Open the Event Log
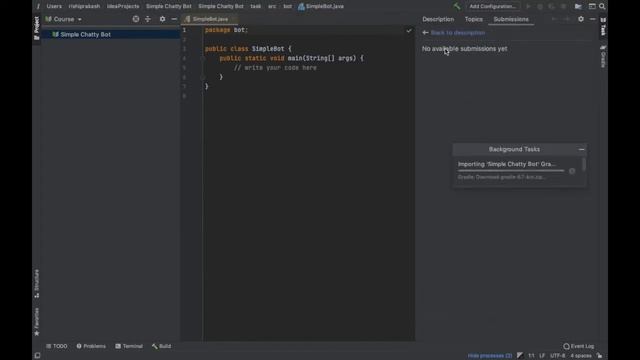640x360 pixels. [x=579, y=346]
